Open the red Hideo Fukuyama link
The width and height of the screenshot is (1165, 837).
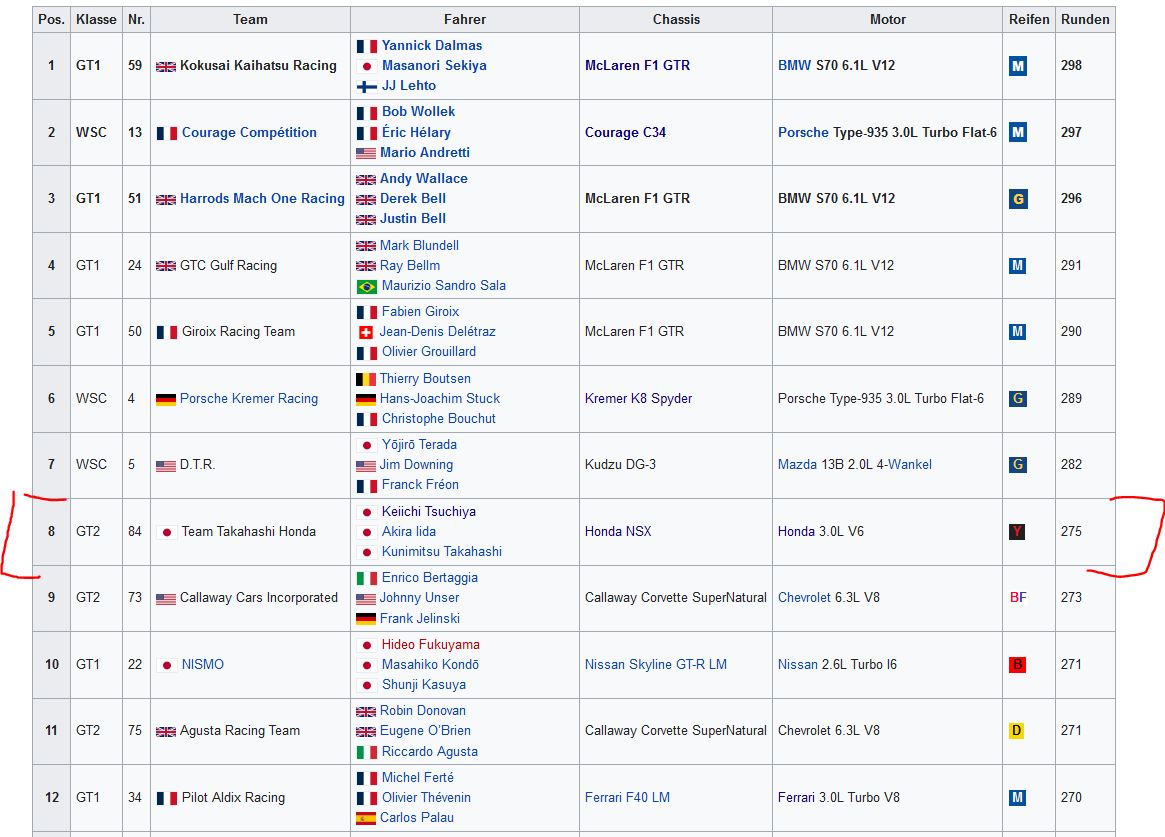point(430,645)
